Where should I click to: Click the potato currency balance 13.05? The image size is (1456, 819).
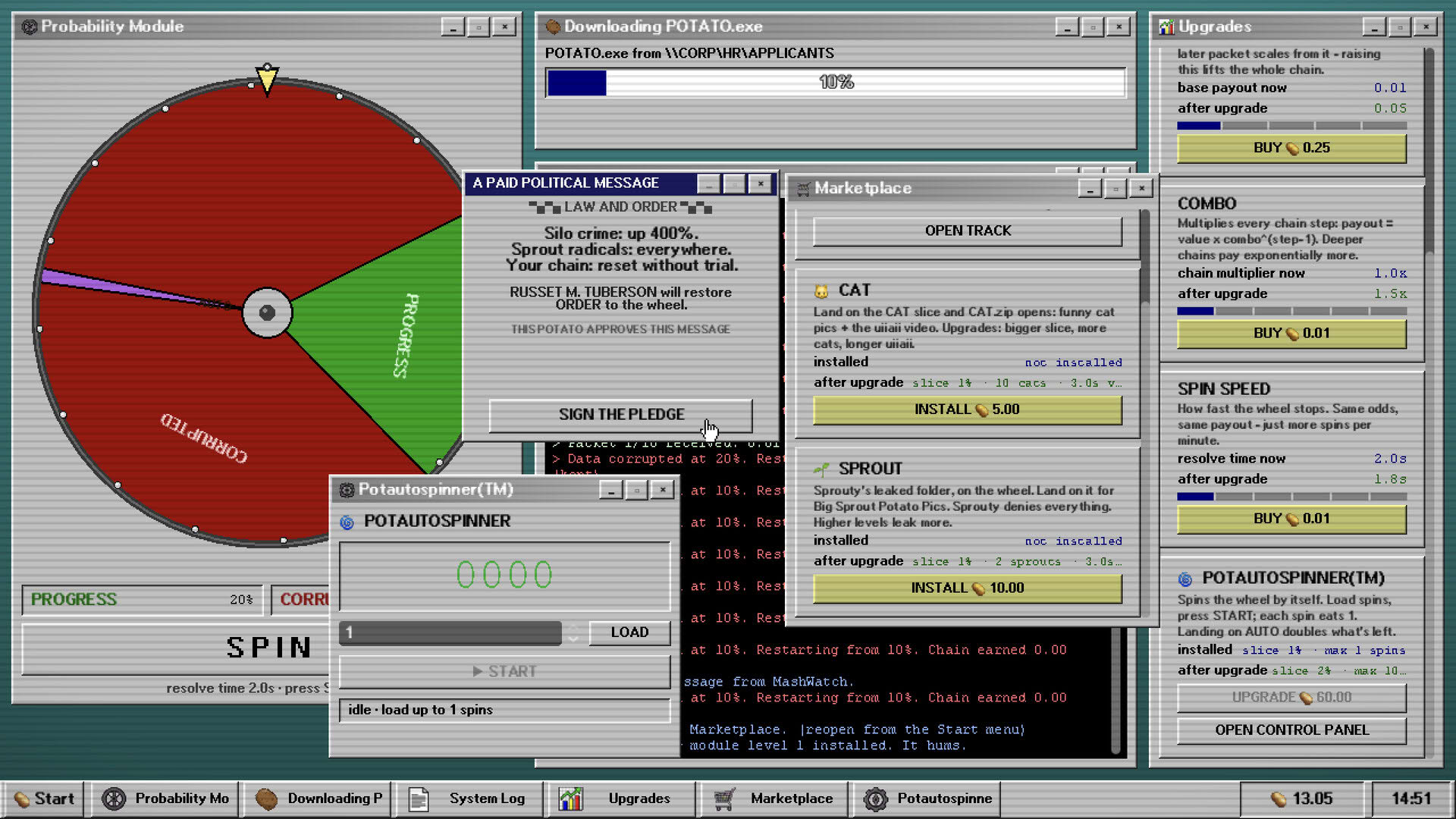click(x=1302, y=799)
